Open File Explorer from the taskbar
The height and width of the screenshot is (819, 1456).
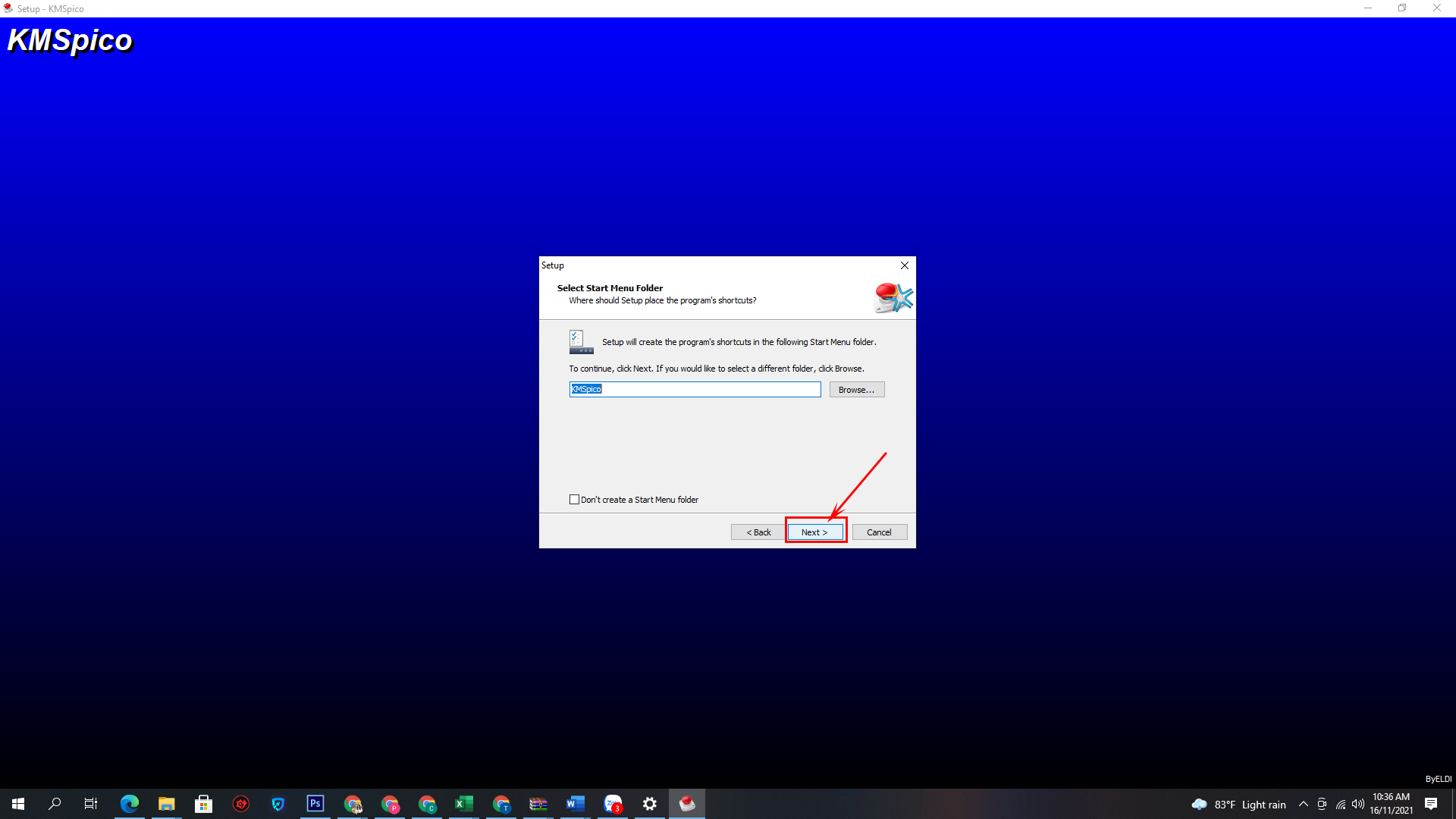(x=166, y=804)
